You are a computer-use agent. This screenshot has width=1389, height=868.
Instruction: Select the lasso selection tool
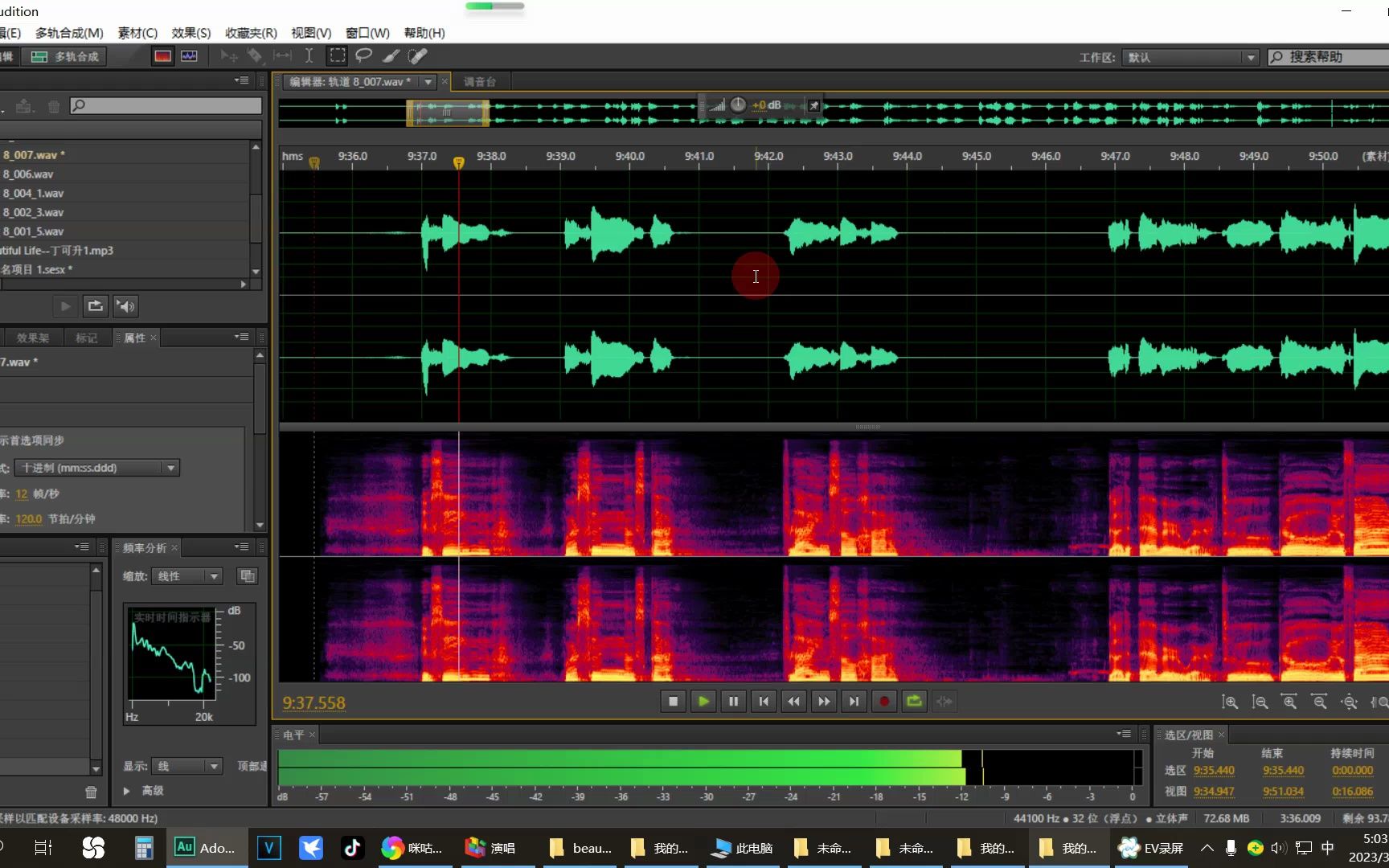(x=363, y=55)
